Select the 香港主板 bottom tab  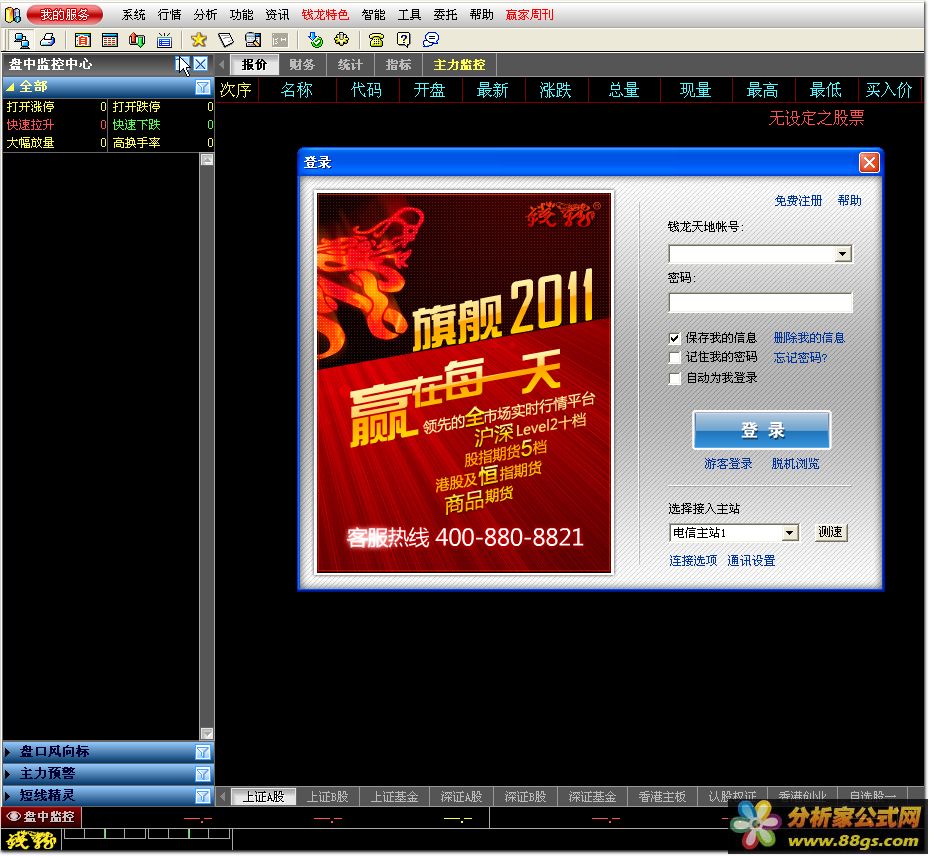pyautogui.click(x=662, y=797)
